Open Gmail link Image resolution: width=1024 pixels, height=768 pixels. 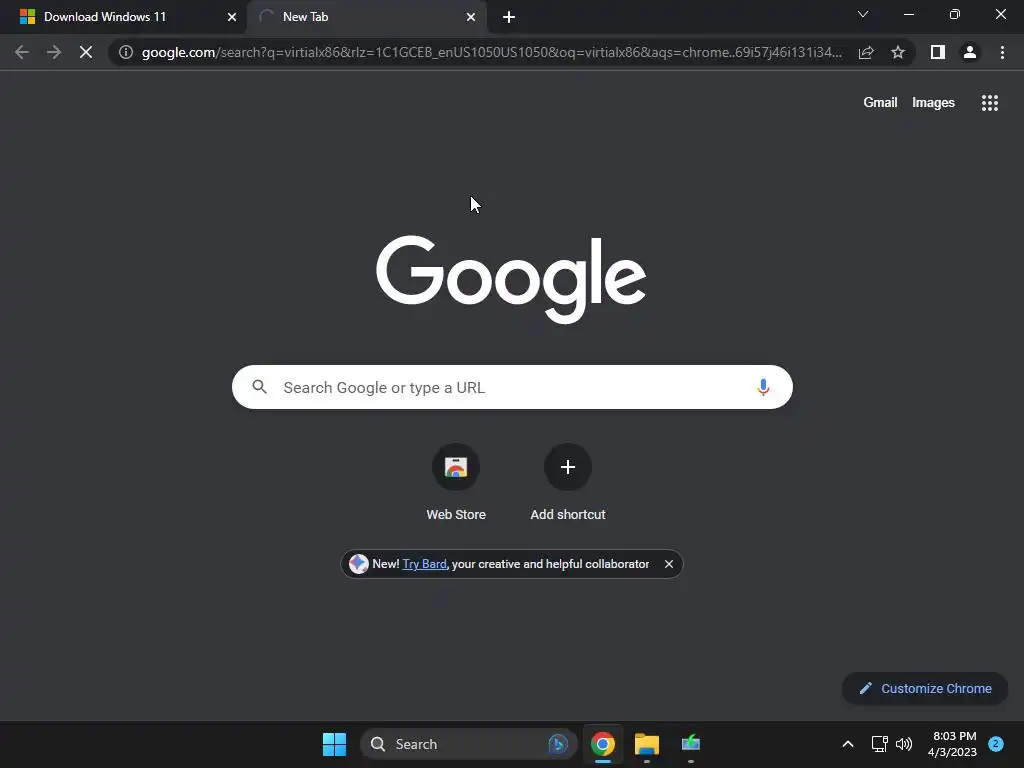pos(880,103)
